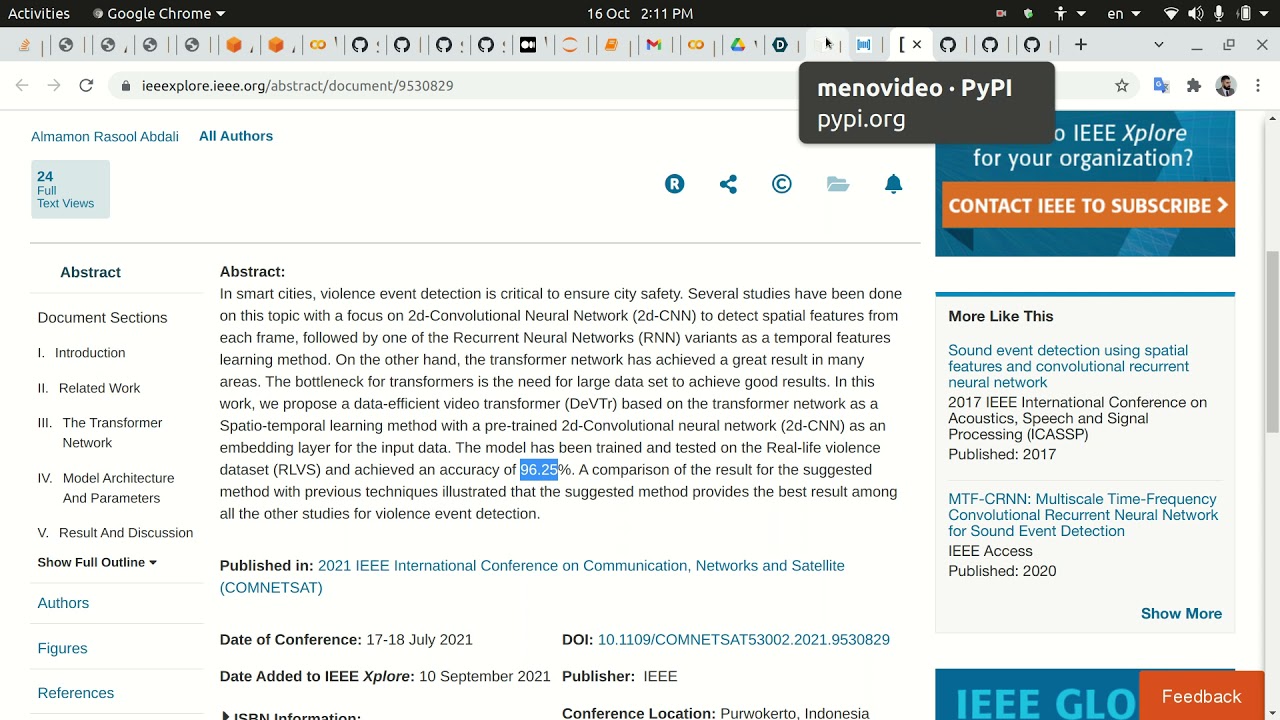Image resolution: width=1280 pixels, height=720 pixels.
Task: Click the CONTACT IEEE TO SUBSCRIBE button
Action: (1088, 206)
